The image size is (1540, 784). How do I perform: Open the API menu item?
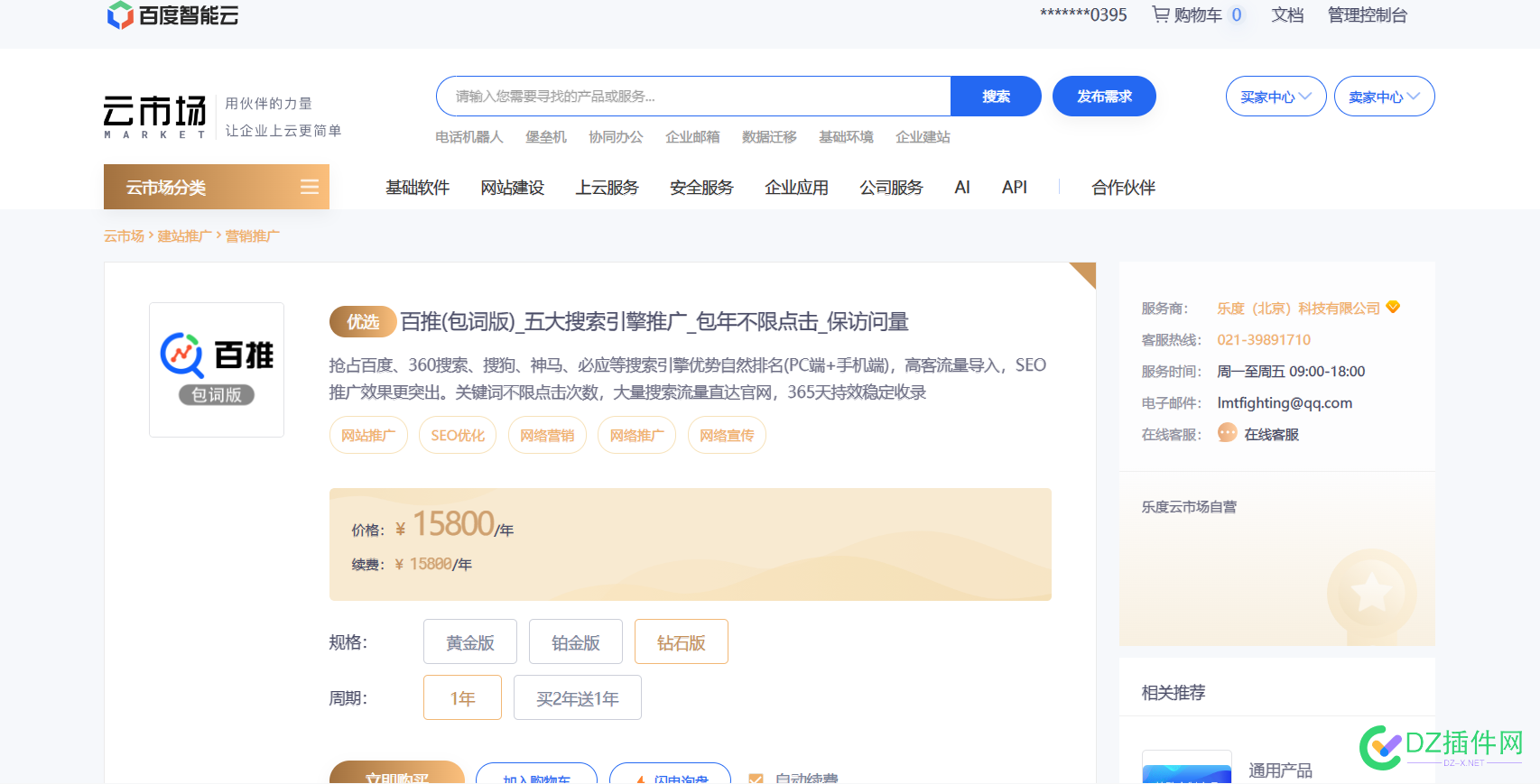(1015, 187)
